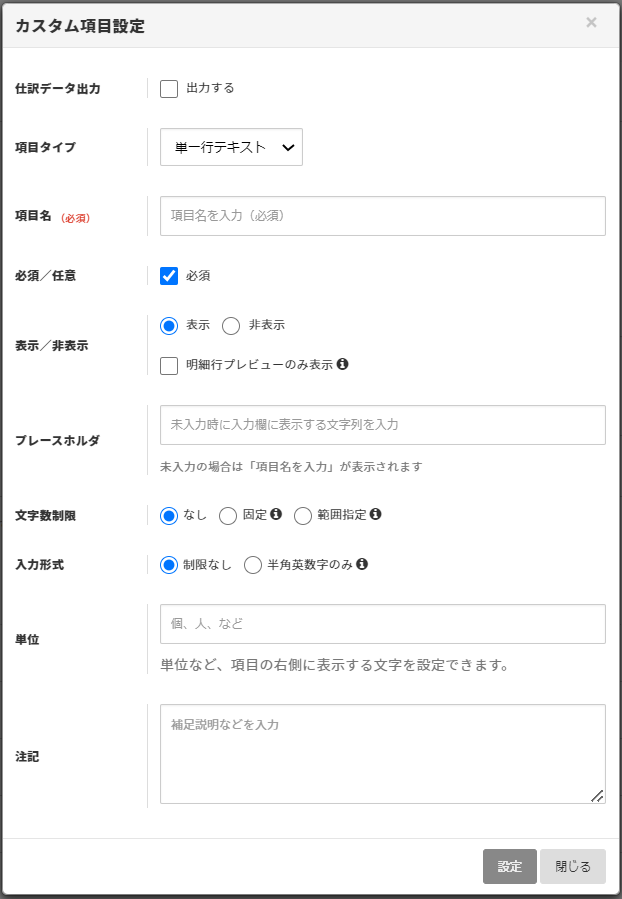Click inside the 注記 textarea
This screenshot has height=899, width=622.
(x=383, y=754)
